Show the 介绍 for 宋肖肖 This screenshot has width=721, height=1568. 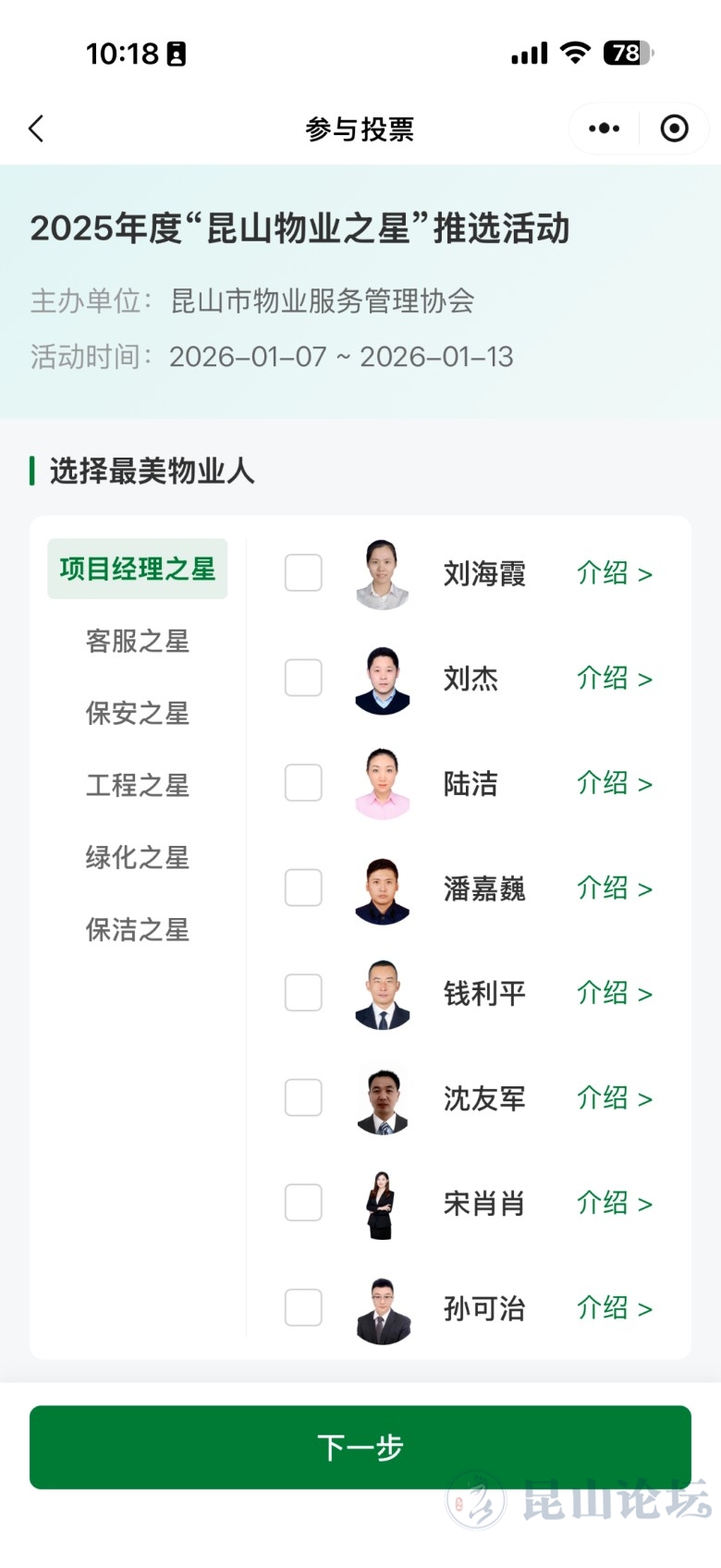615,1203
